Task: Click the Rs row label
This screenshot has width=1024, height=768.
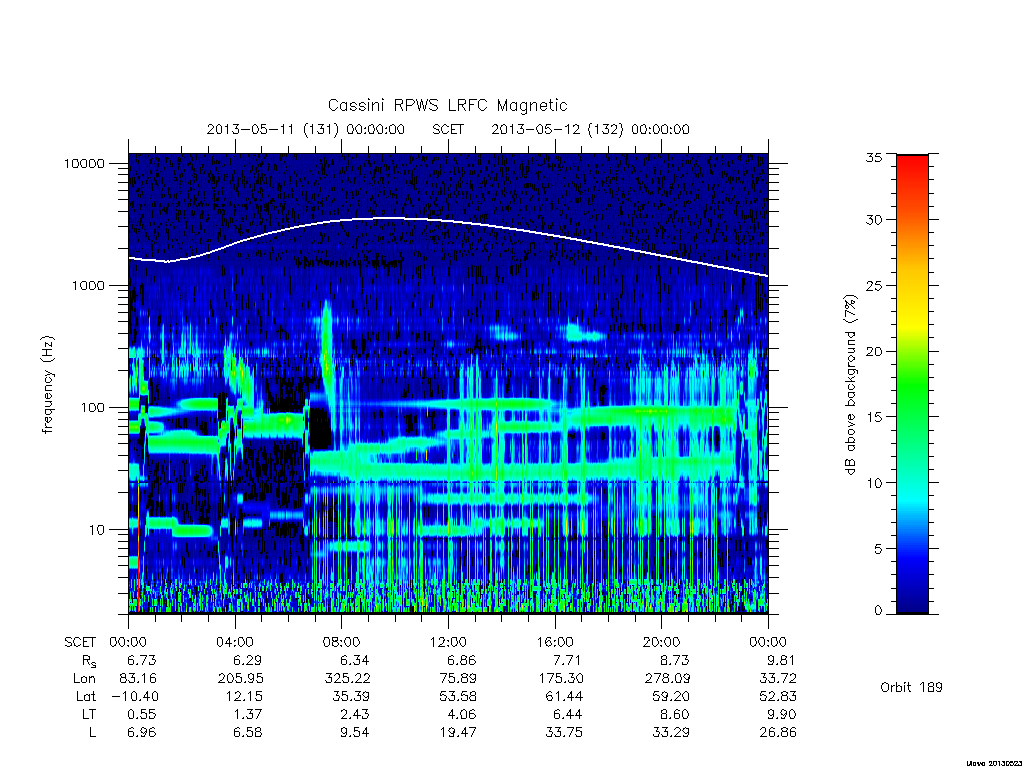Action: click(x=88, y=661)
